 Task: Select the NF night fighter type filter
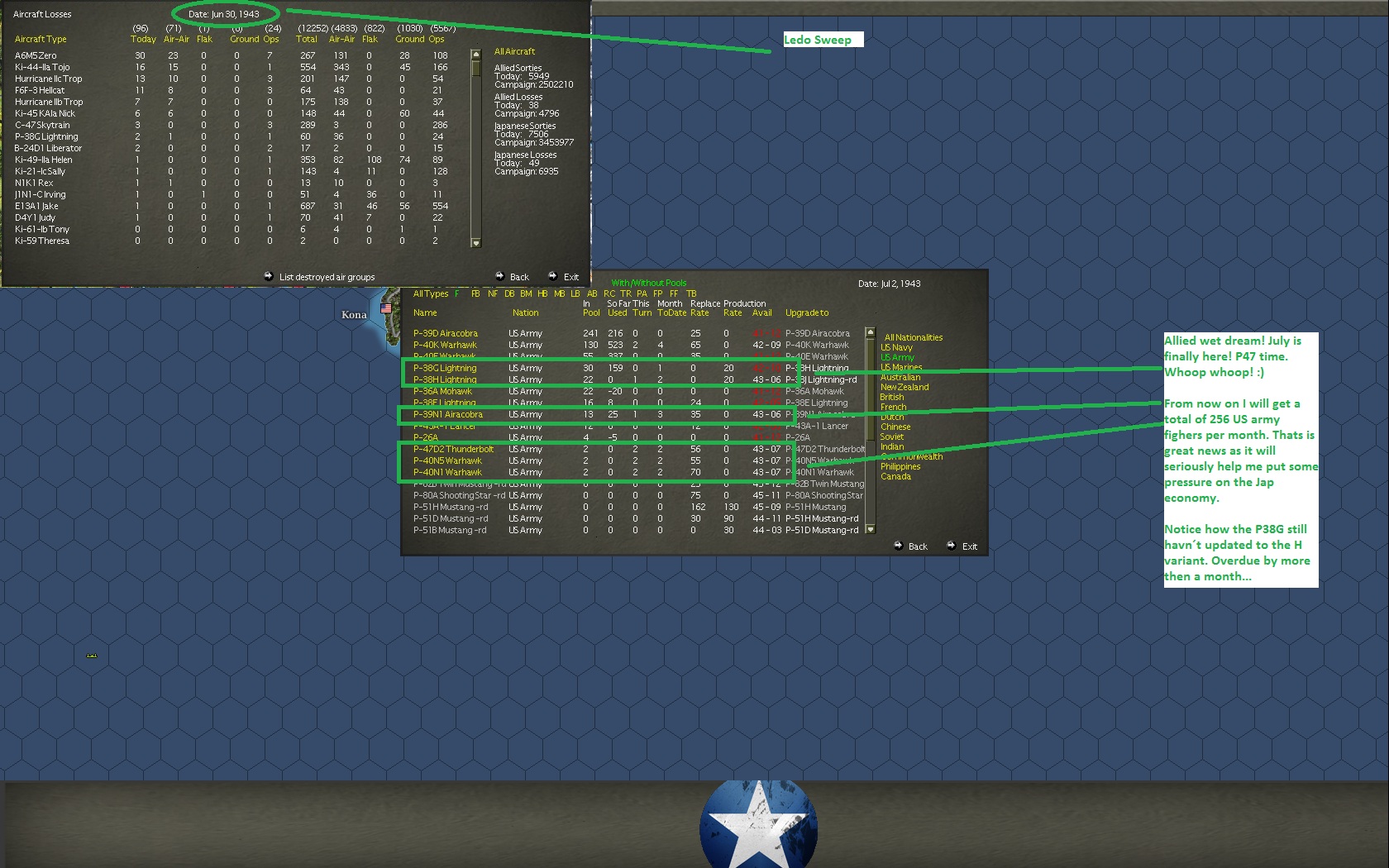pyautogui.click(x=493, y=293)
